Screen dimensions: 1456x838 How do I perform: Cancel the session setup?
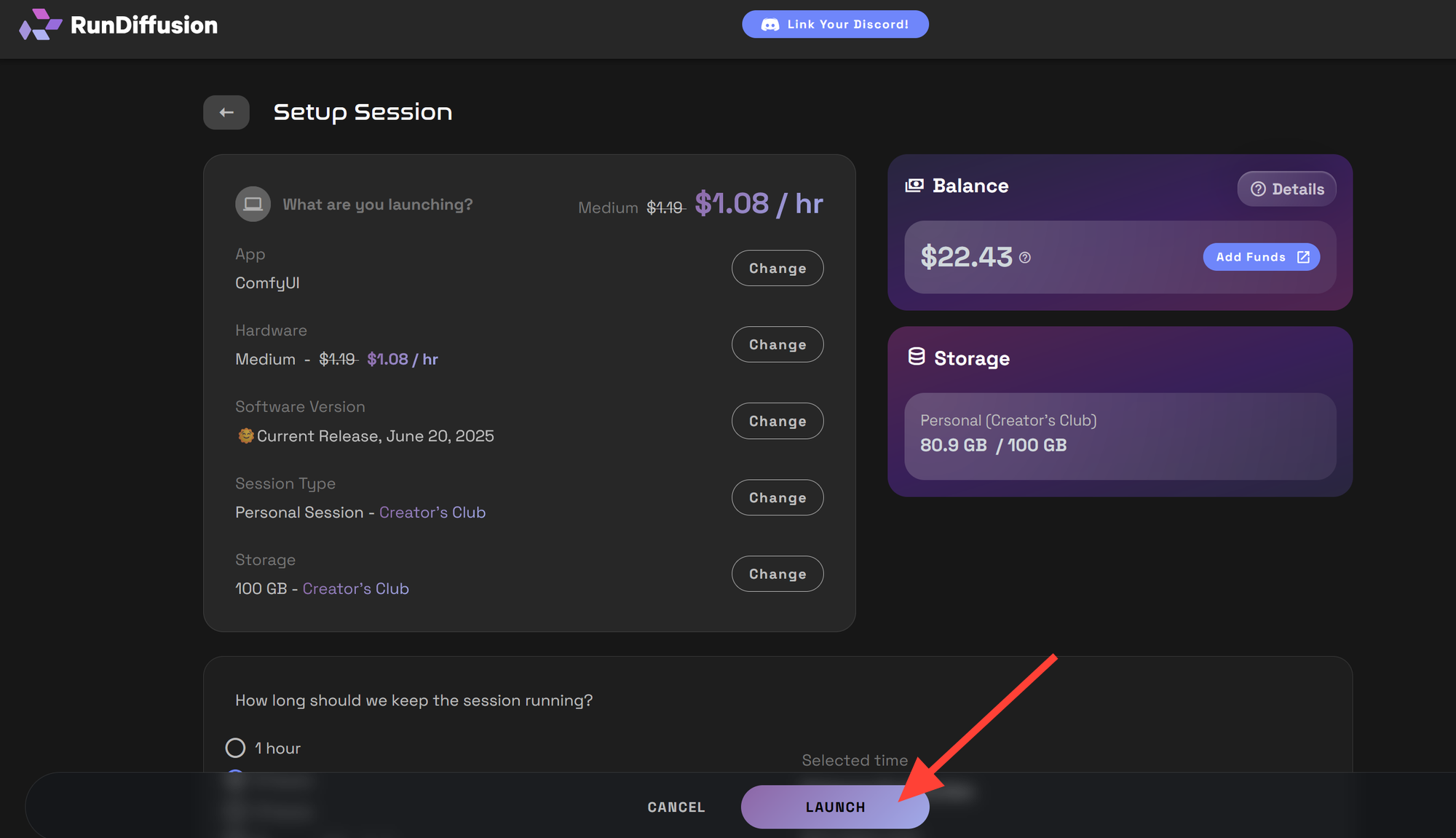(x=676, y=807)
